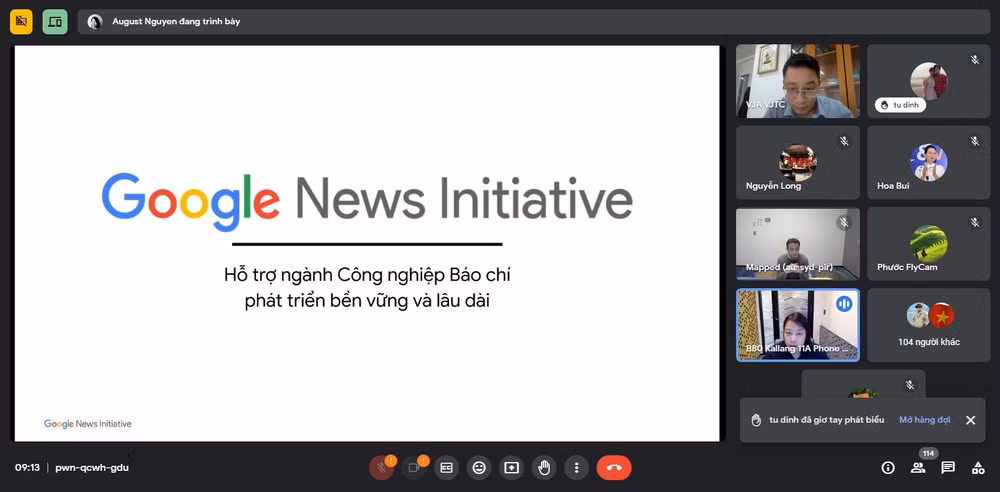Click the muted mic icon on the partially hidden bottom tile
This screenshot has width=1000, height=492.
[x=909, y=385]
